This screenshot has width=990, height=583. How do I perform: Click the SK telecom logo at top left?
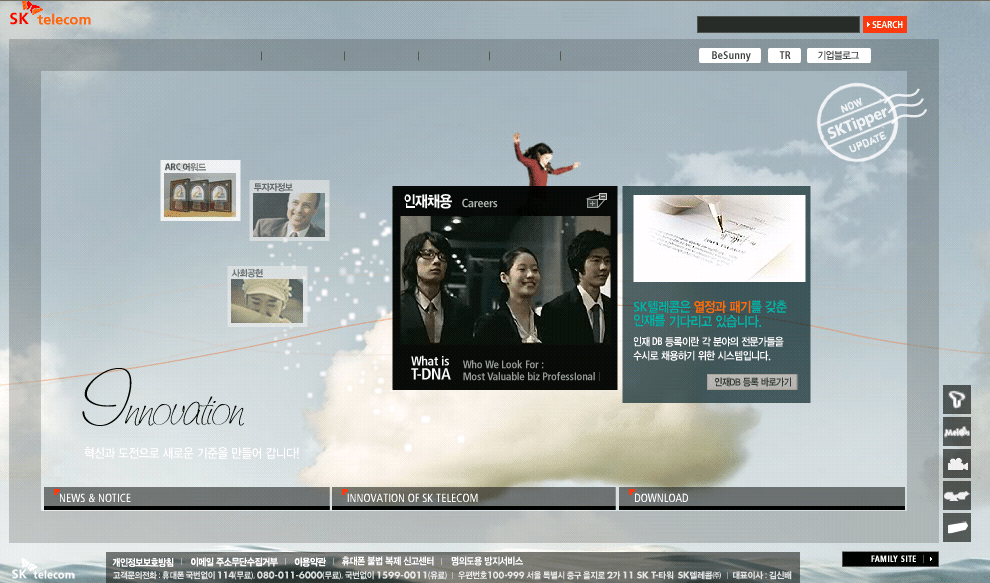51,18
